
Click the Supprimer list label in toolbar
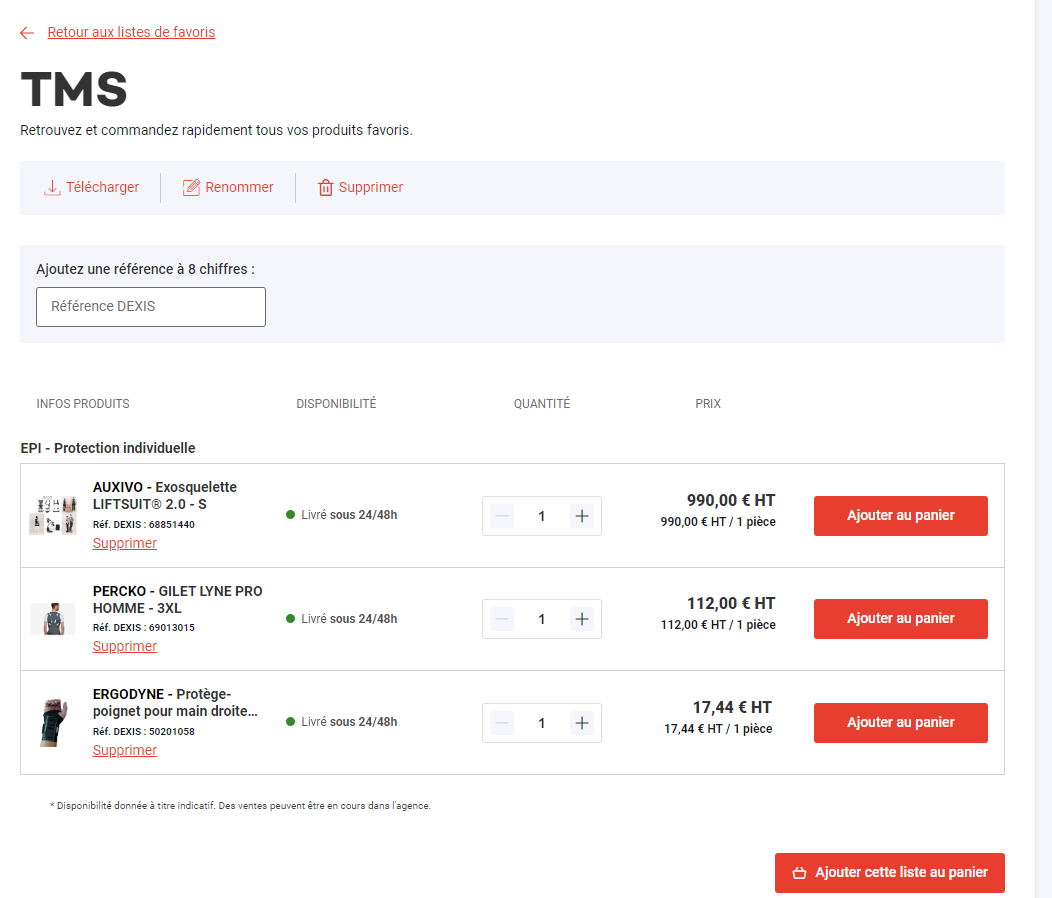370,187
